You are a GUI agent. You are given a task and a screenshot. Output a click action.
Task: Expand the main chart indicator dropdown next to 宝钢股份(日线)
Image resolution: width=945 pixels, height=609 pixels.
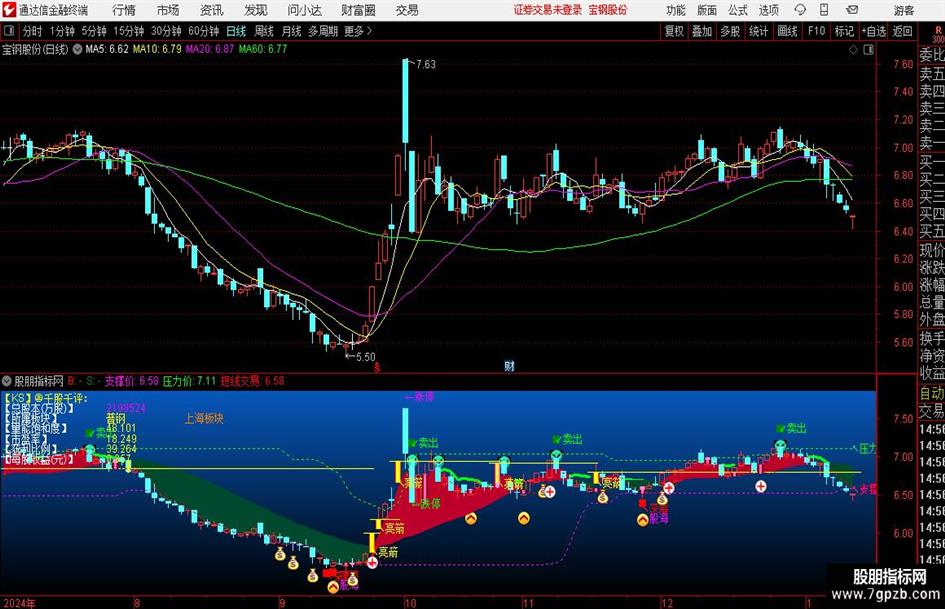(77, 49)
